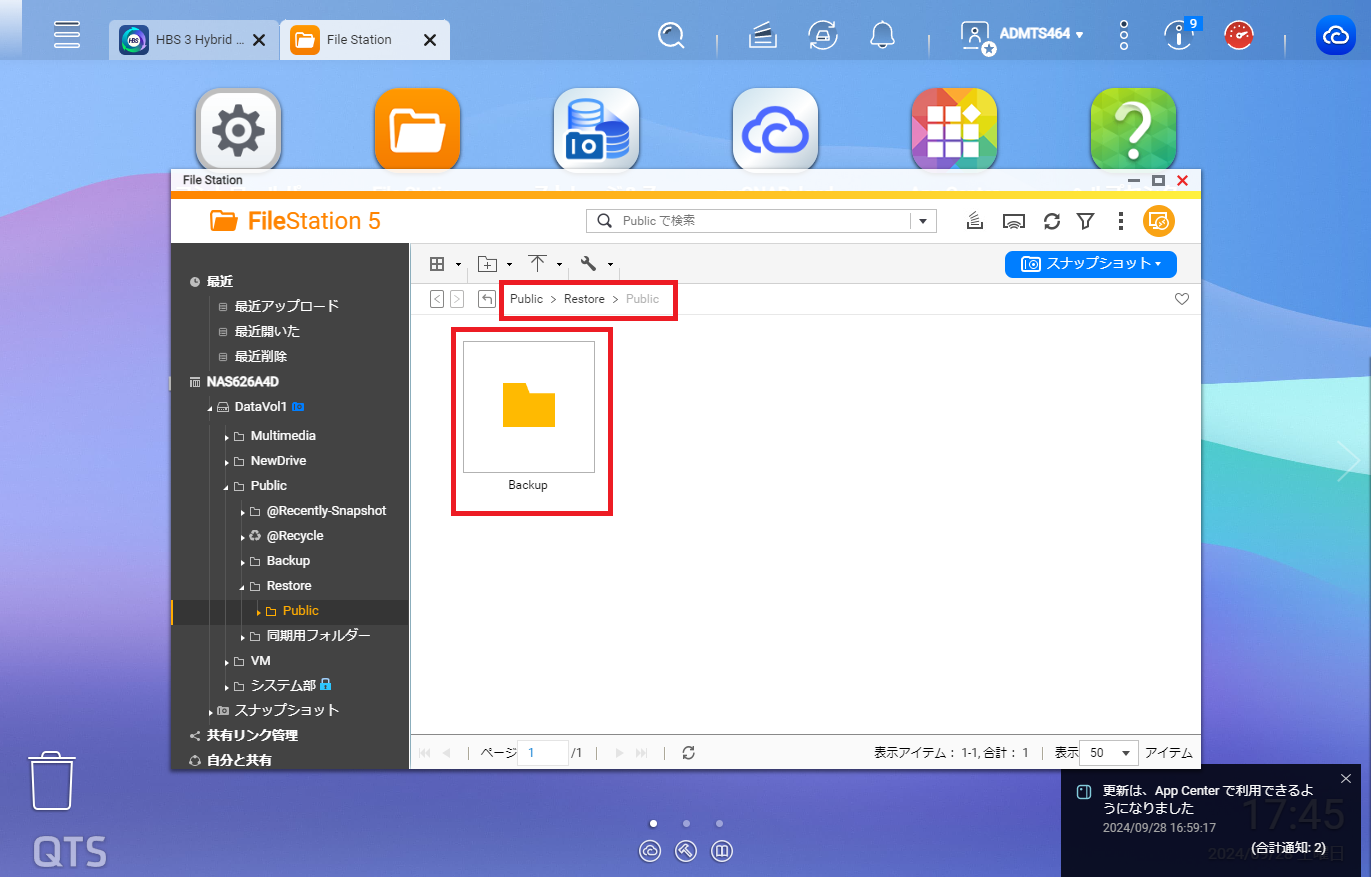1371x877 pixels.
Task: Open the myQNAPcloud desktop icon
Action: 775,130
